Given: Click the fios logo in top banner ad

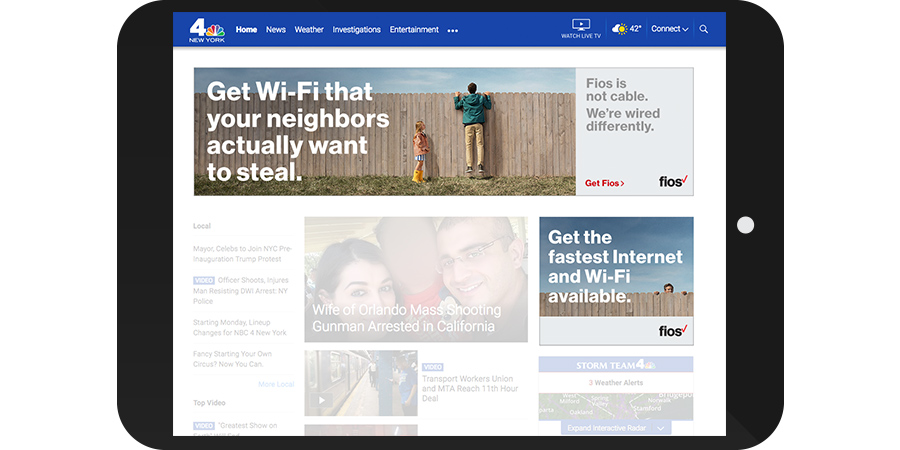Looking at the screenshot, I should [x=673, y=181].
